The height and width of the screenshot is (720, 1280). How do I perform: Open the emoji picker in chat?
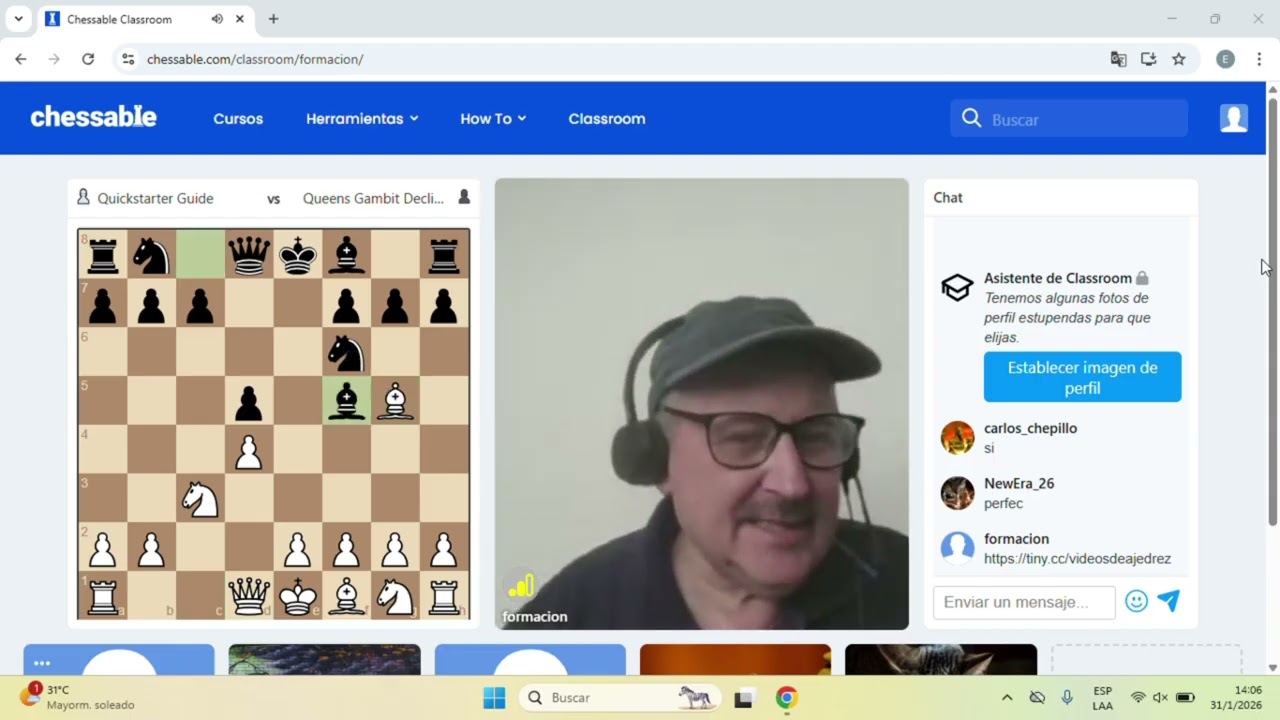1136,601
